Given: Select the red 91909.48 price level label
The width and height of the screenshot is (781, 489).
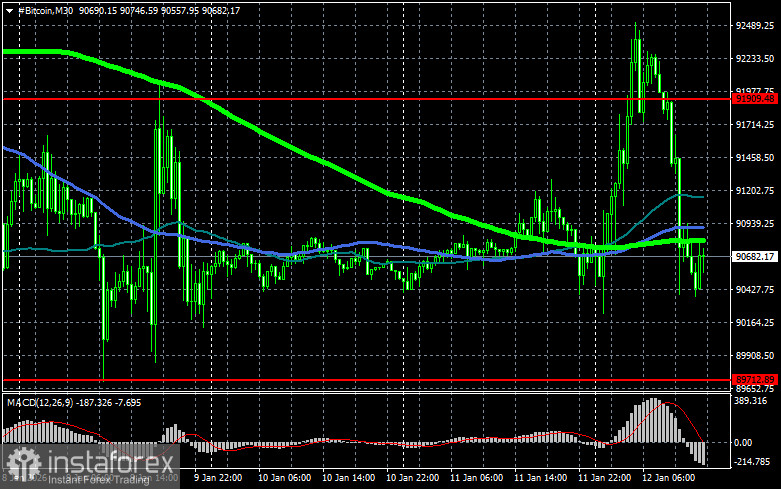Looking at the screenshot, I should click(x=756, y=99).
